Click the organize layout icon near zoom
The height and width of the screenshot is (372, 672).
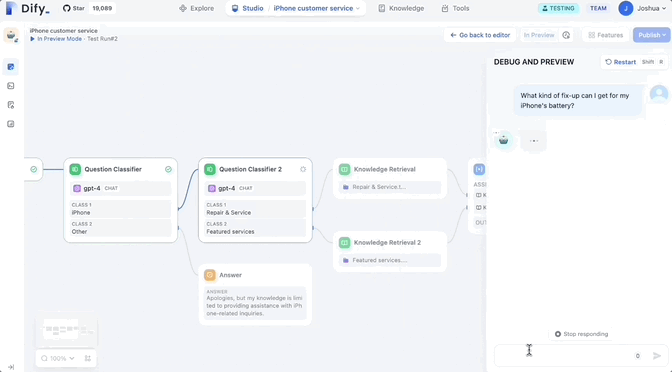[88, 358]
